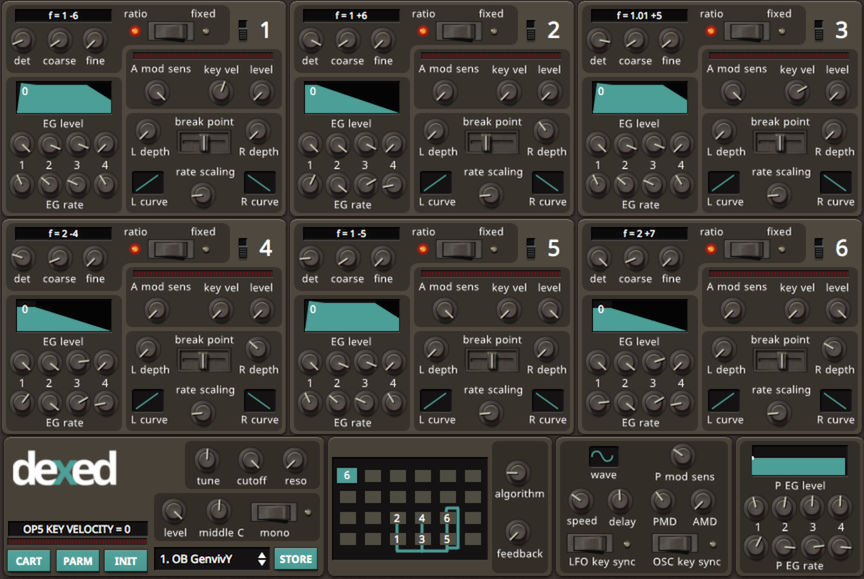
Task: Click the pitch EG envelope display
Action: [799, 460]
